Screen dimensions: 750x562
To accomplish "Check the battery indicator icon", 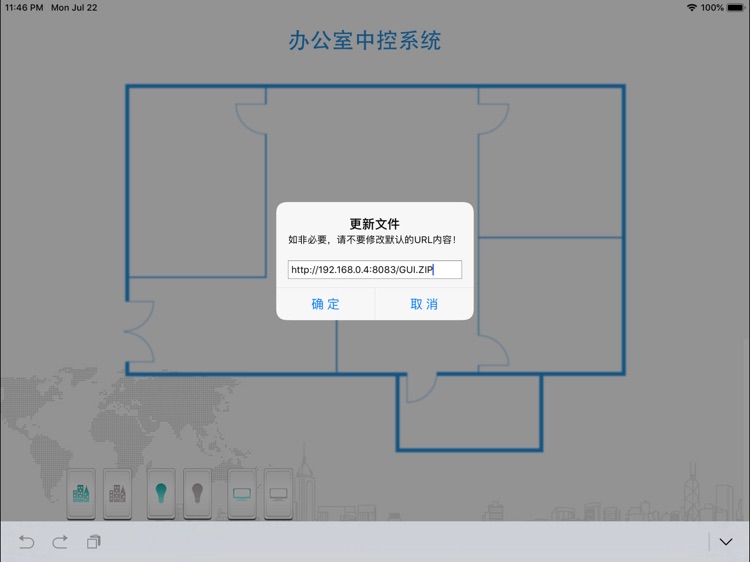I will pos(736,8).
